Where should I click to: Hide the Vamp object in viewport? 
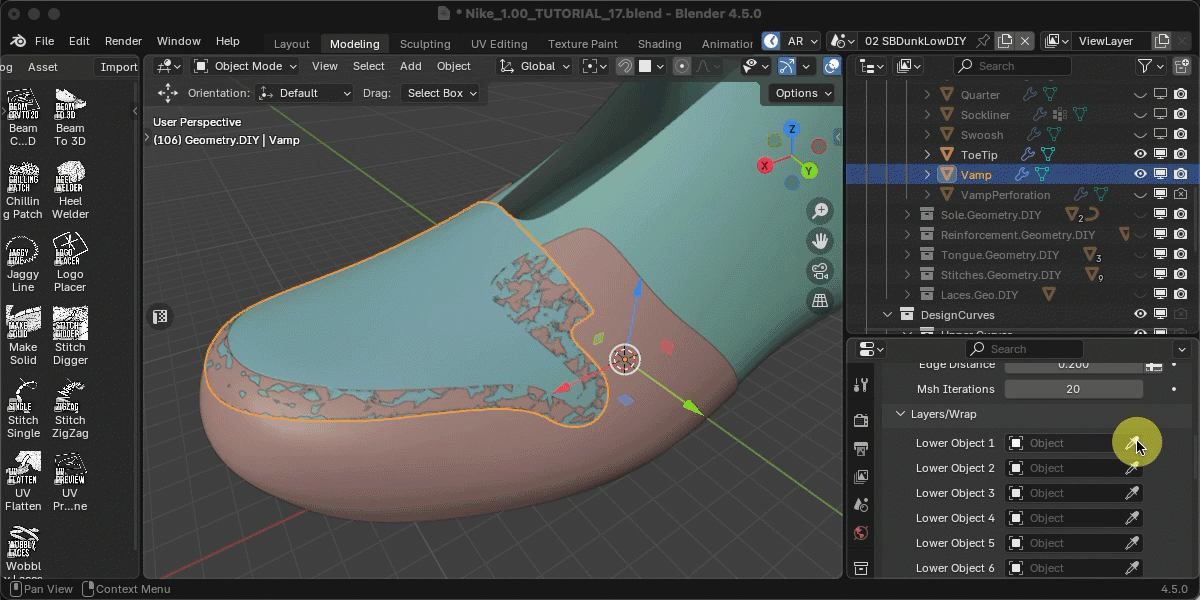click(1140, 174)
